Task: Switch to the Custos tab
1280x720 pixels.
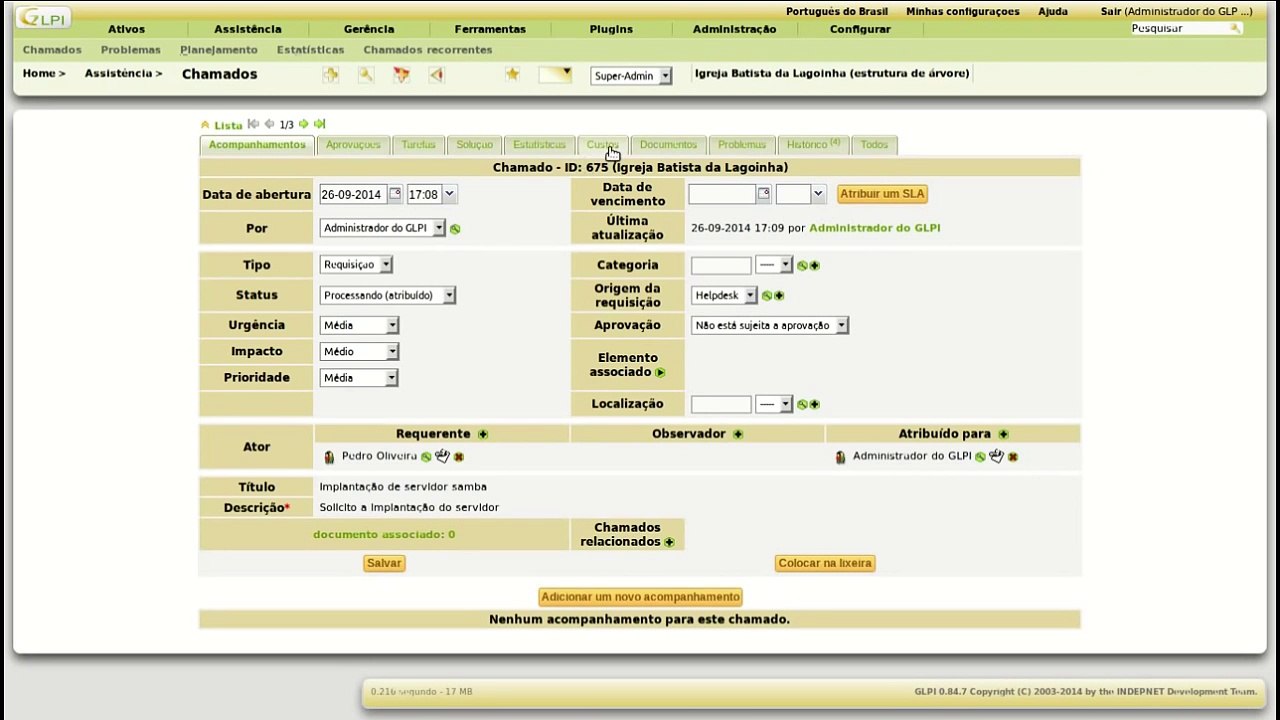Action: [x=603, y=145]
